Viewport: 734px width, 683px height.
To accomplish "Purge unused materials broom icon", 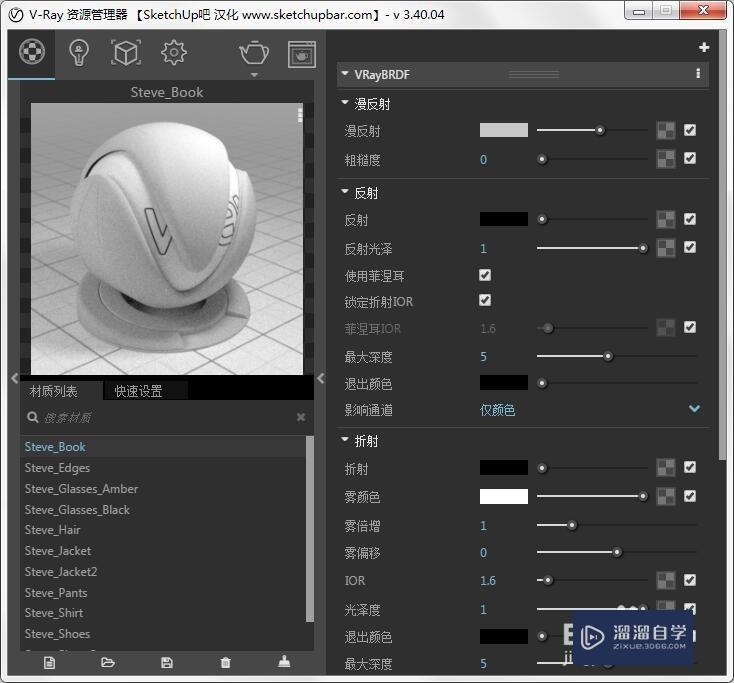I will click(284, 661).
